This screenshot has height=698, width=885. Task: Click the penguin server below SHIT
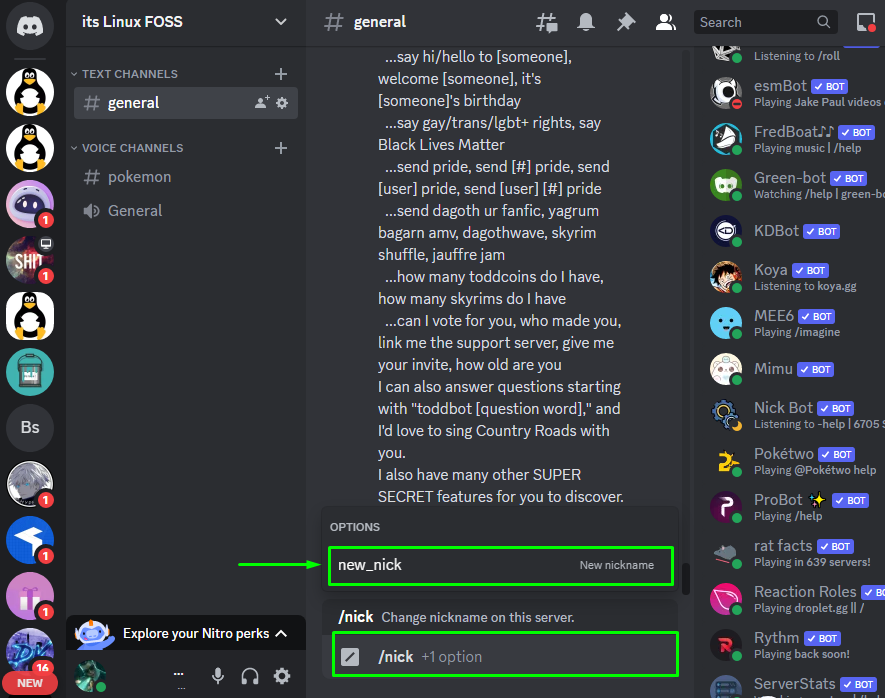point(30,315)
